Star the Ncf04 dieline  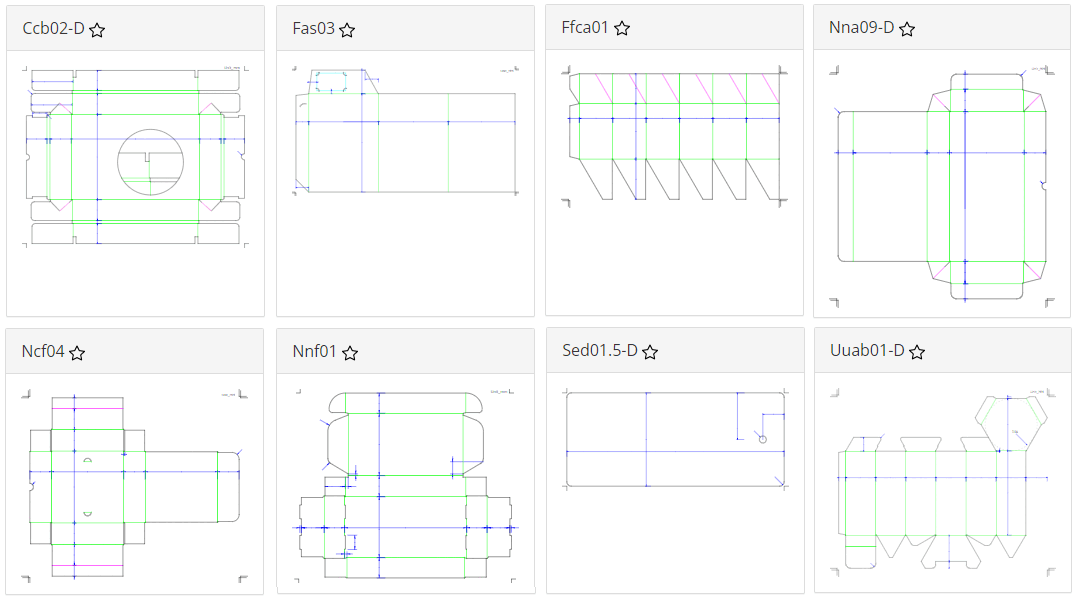(x=77, y=353)
